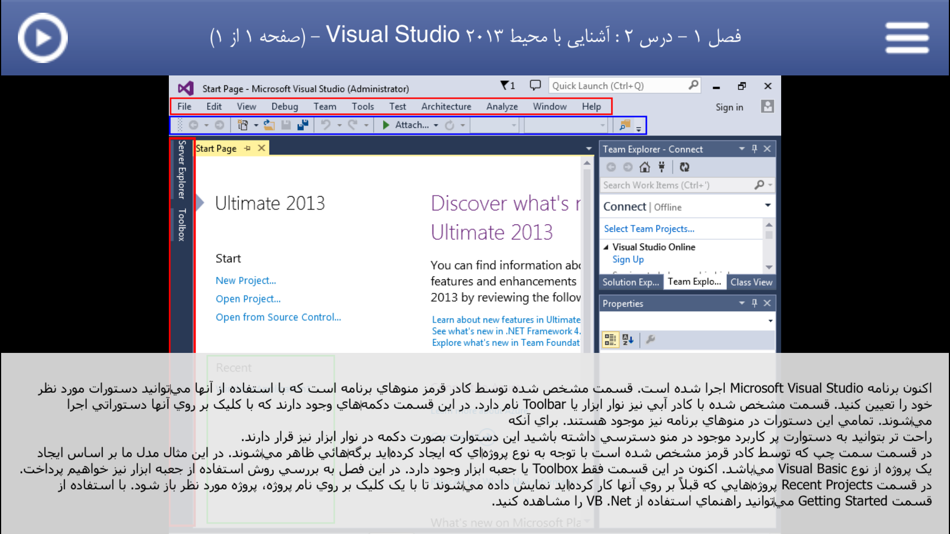Open the Toolbox side tab
The image size is (950, 534).
(x=181, y=224)
